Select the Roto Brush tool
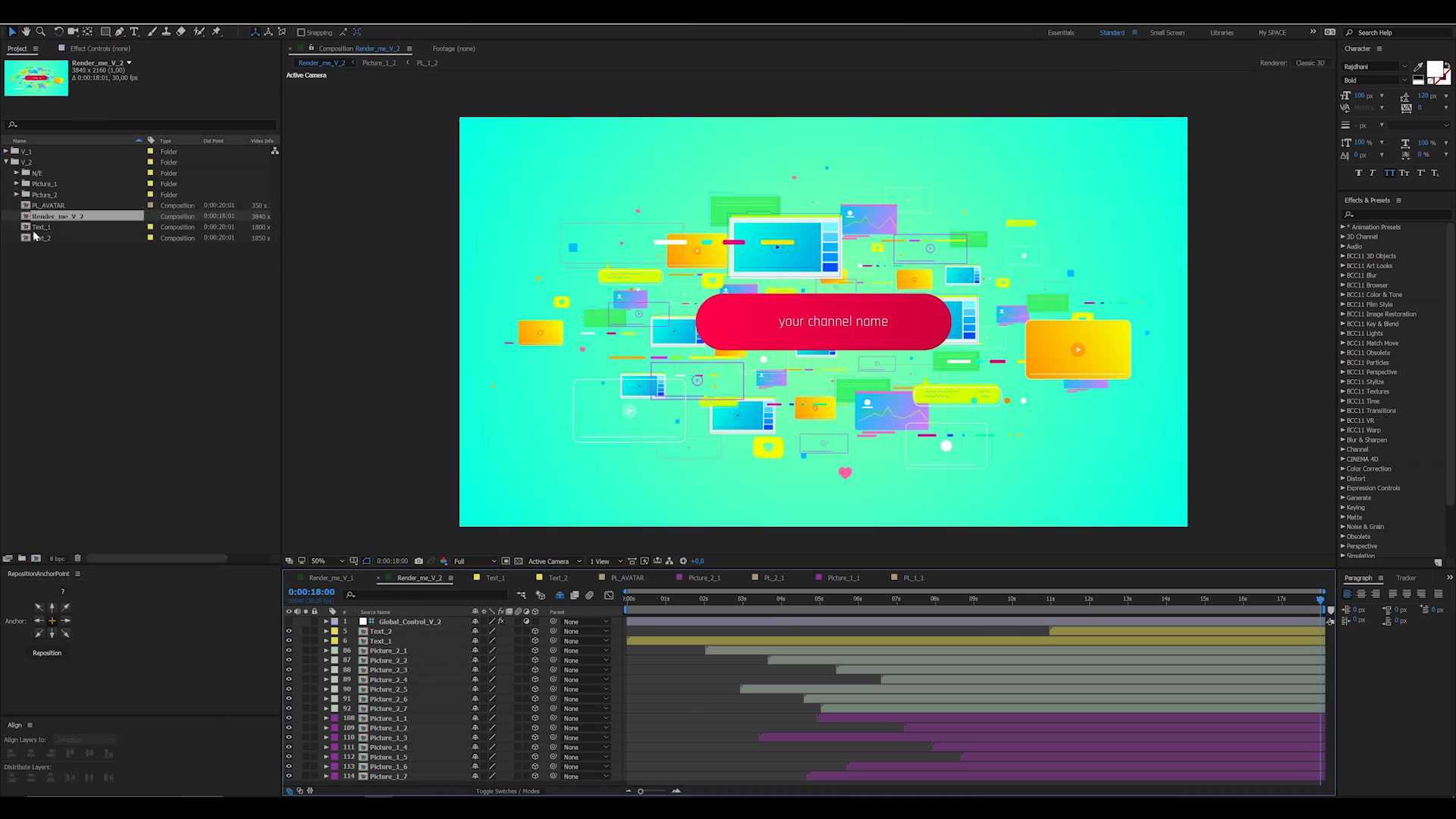 point(199,32)
